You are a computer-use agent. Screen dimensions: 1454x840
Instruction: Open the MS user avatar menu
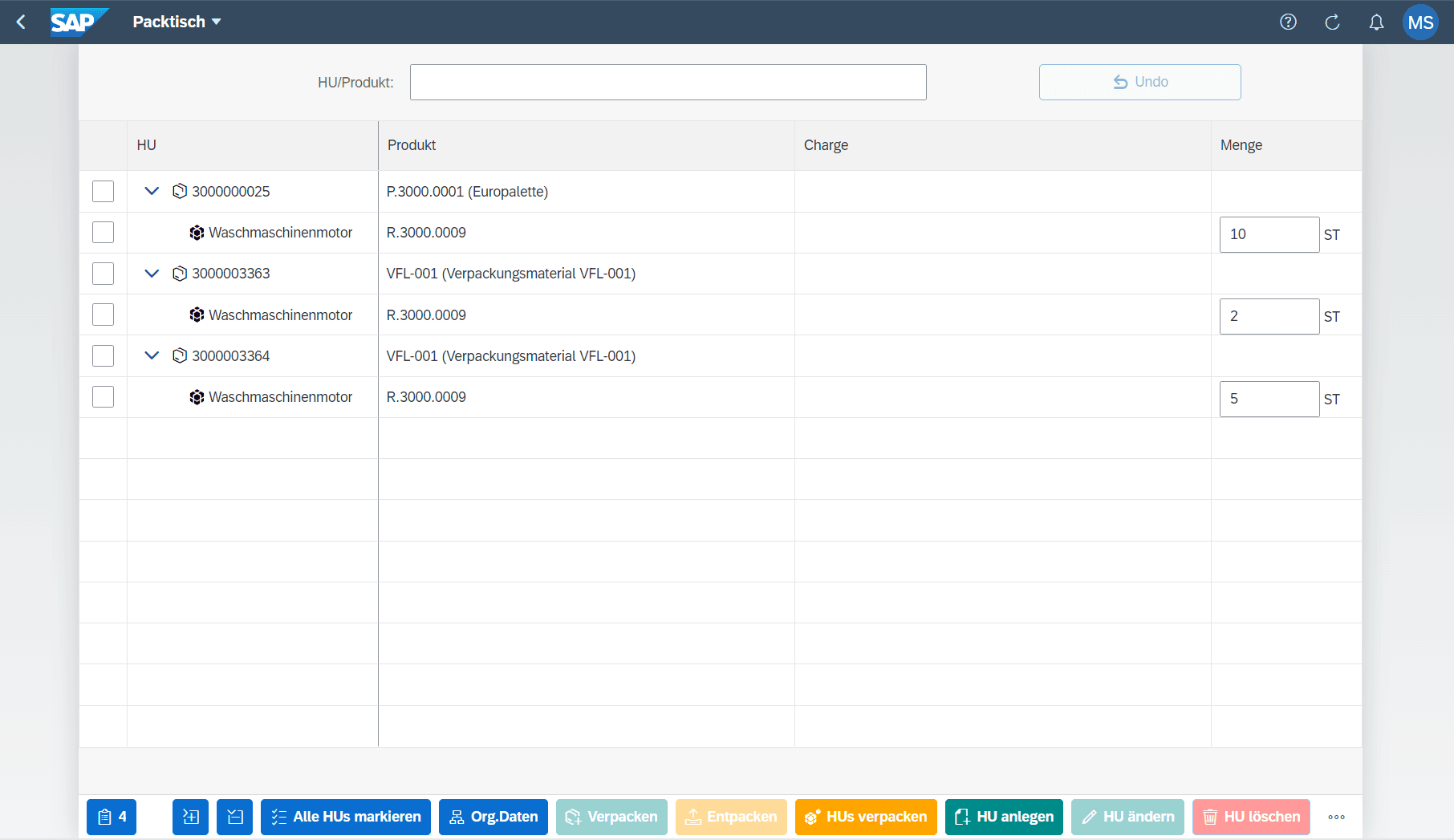(x=1420, y=22)
